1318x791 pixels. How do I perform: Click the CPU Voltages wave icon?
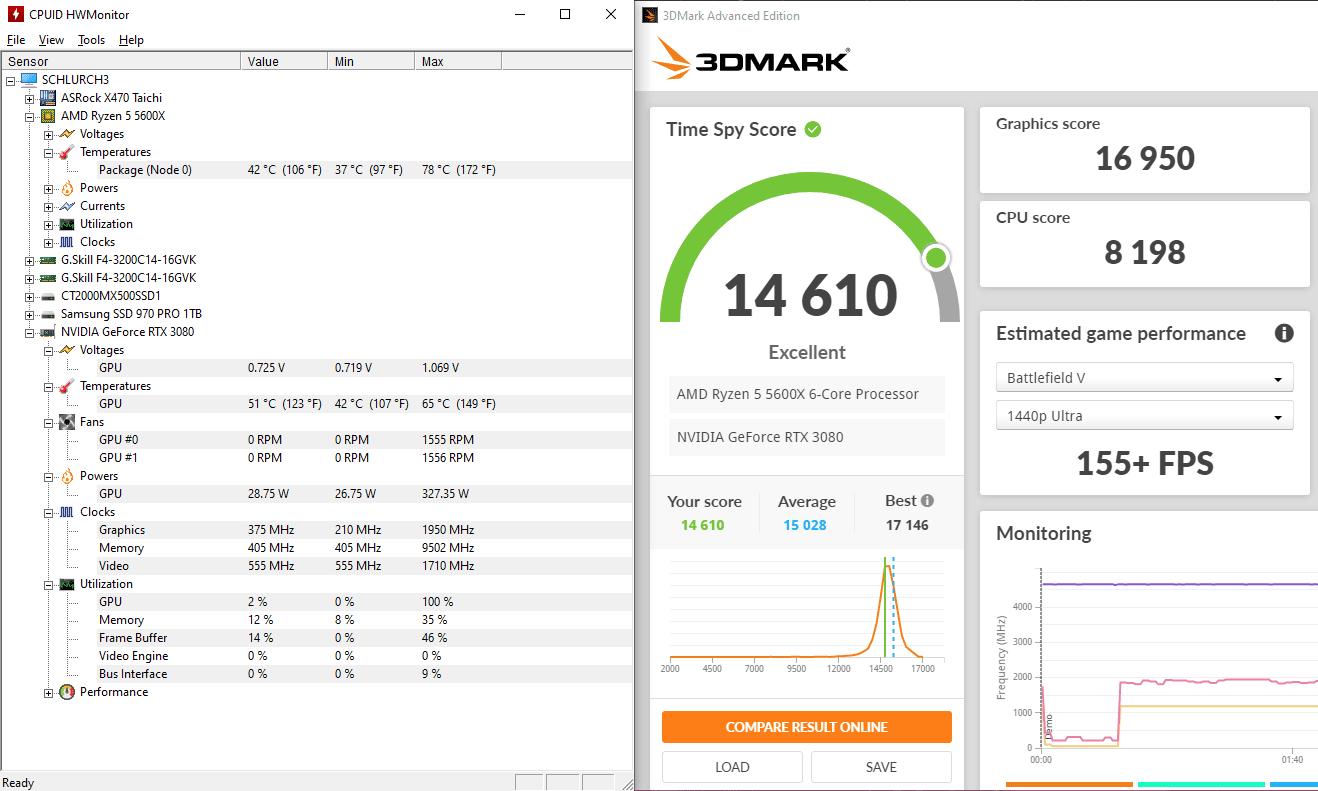[67, 133]
